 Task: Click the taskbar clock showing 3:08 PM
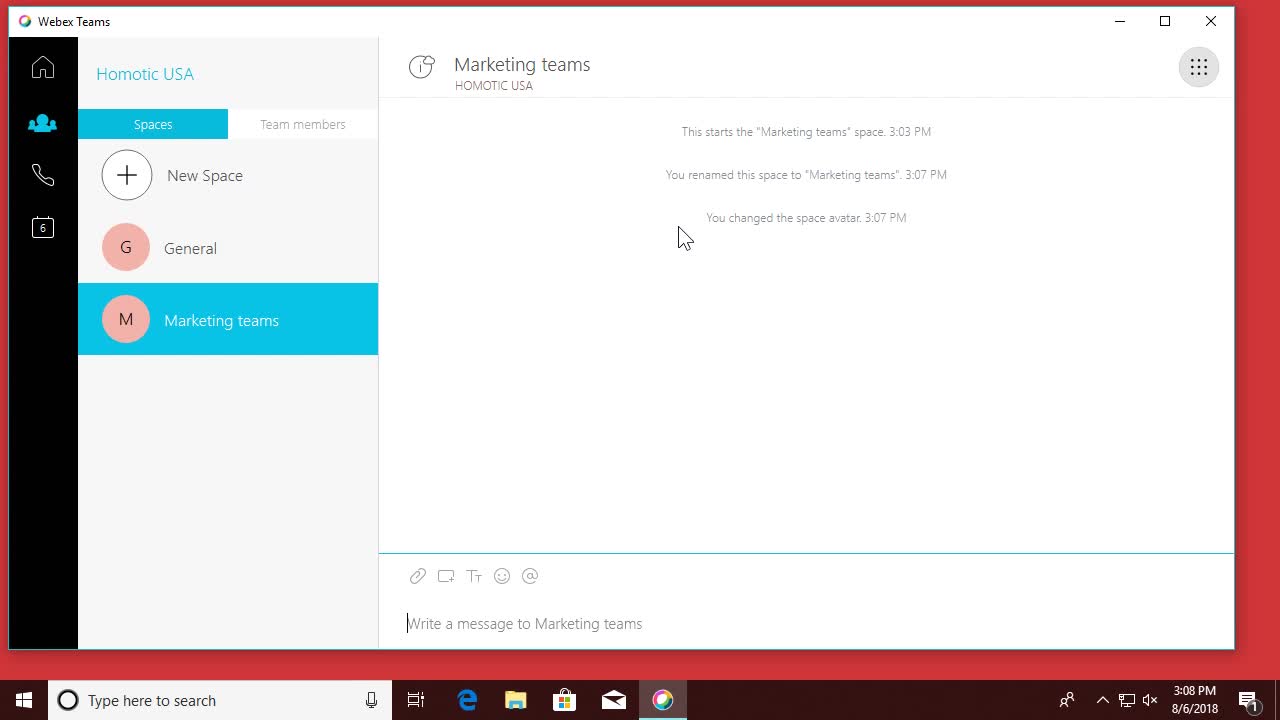(x=1195, y=700)
